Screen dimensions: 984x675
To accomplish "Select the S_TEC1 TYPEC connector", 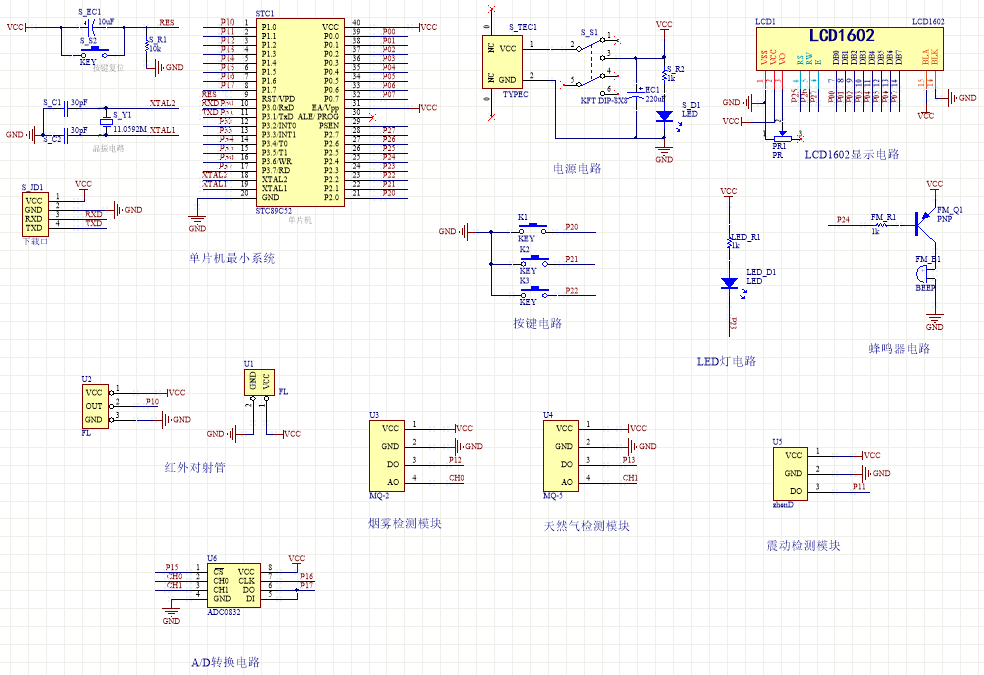I will tap(502, 63).
